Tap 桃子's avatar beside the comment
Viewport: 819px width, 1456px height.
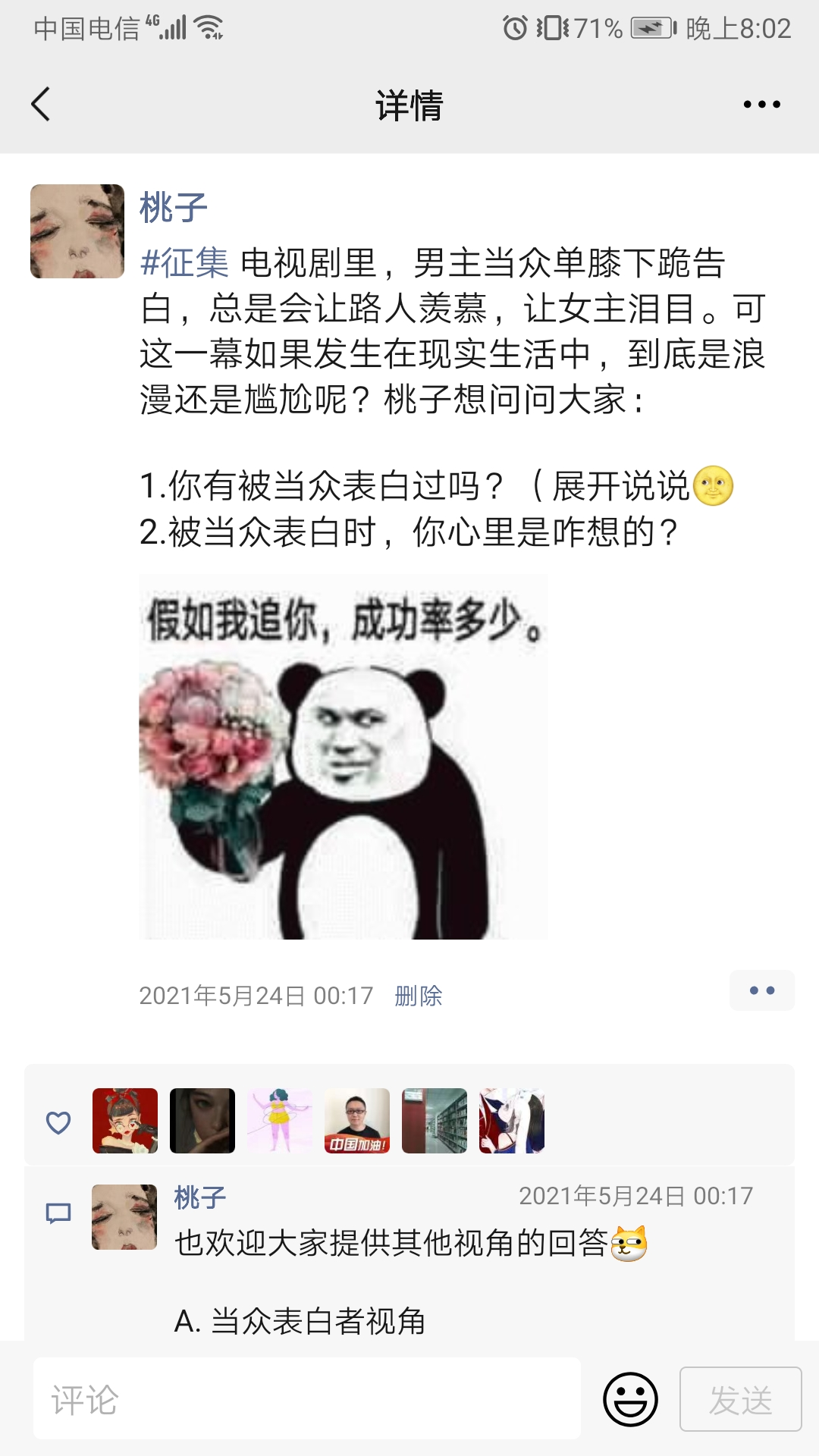[x=124, y=1217]
